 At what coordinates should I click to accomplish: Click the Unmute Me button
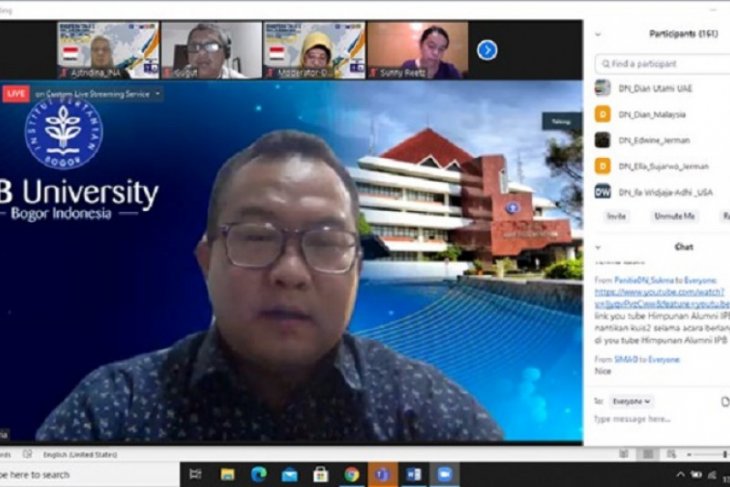pos(674,216)
